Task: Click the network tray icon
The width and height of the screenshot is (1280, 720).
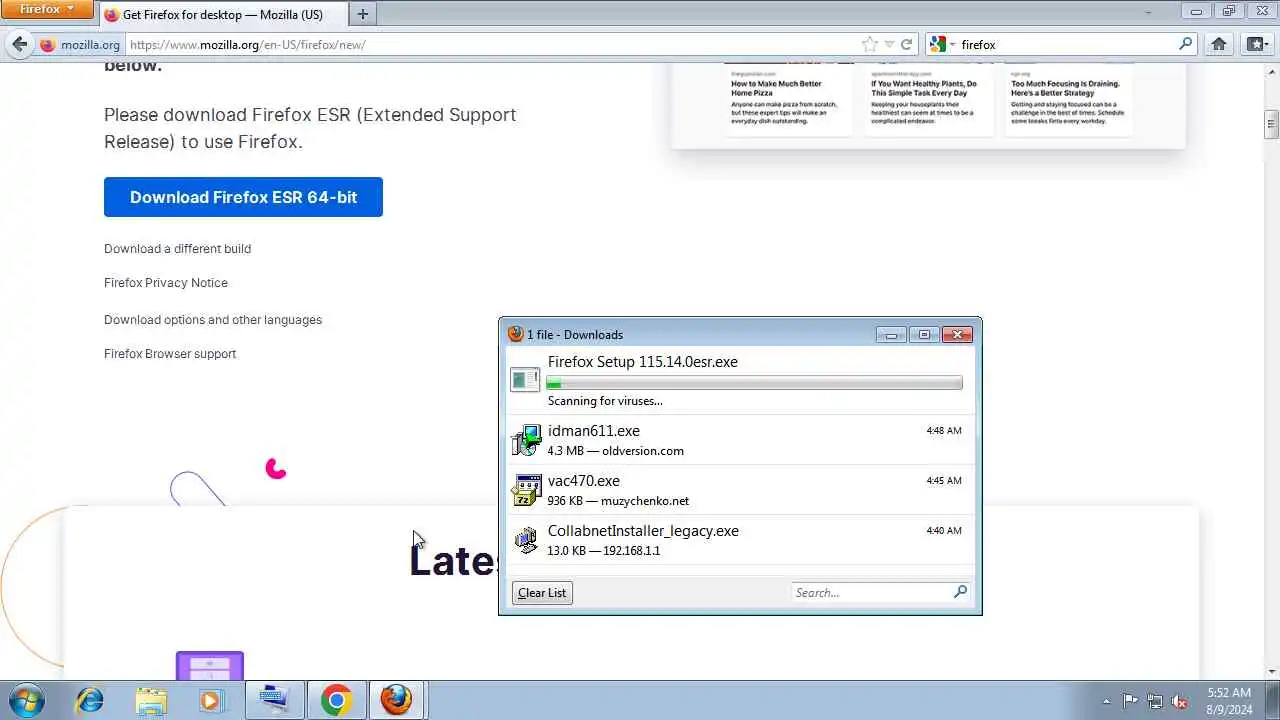Action: click(1155, 701)
